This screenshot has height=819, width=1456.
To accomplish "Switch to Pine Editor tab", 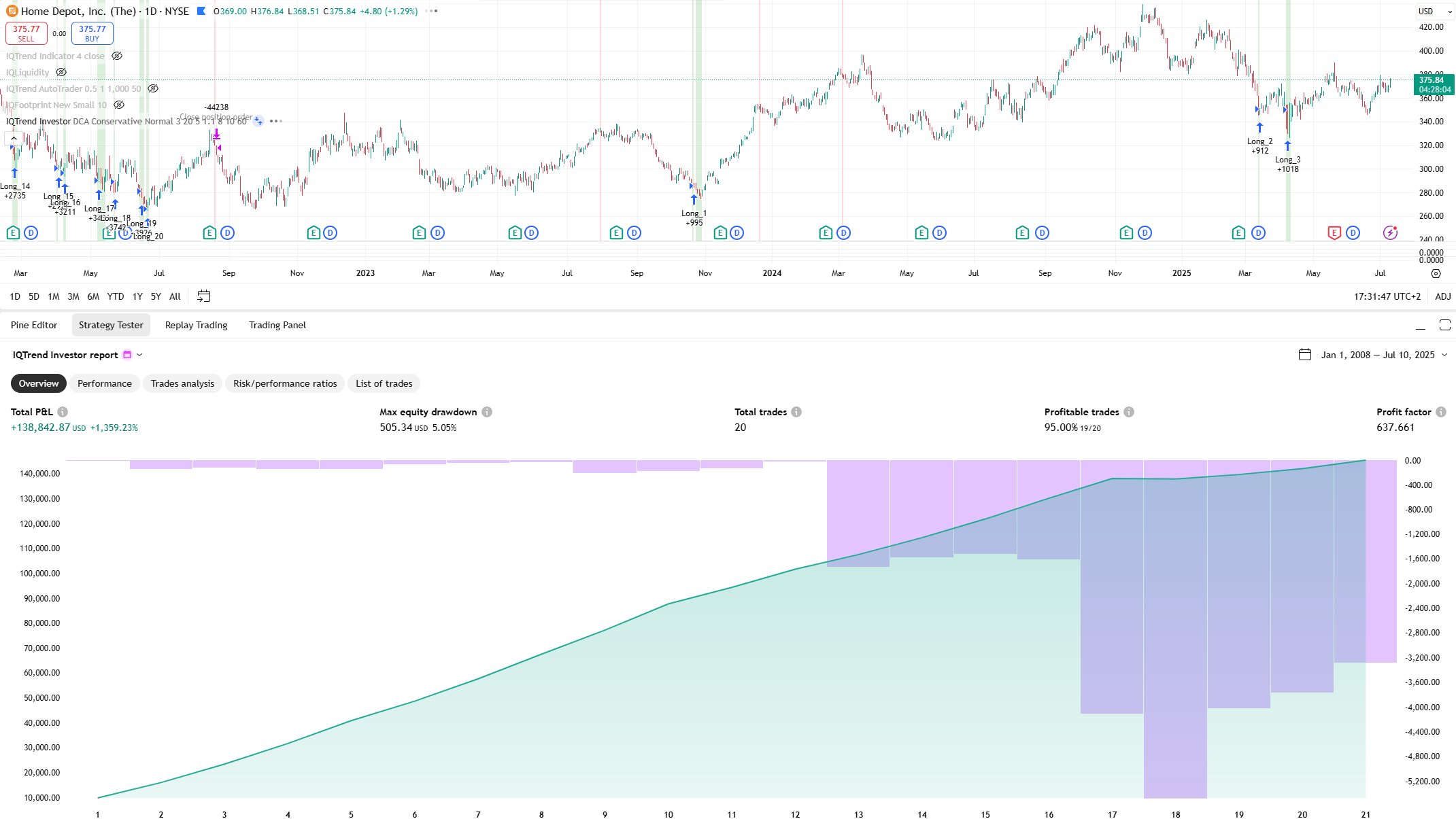I will pyautogui.click(x=34, y=325).
